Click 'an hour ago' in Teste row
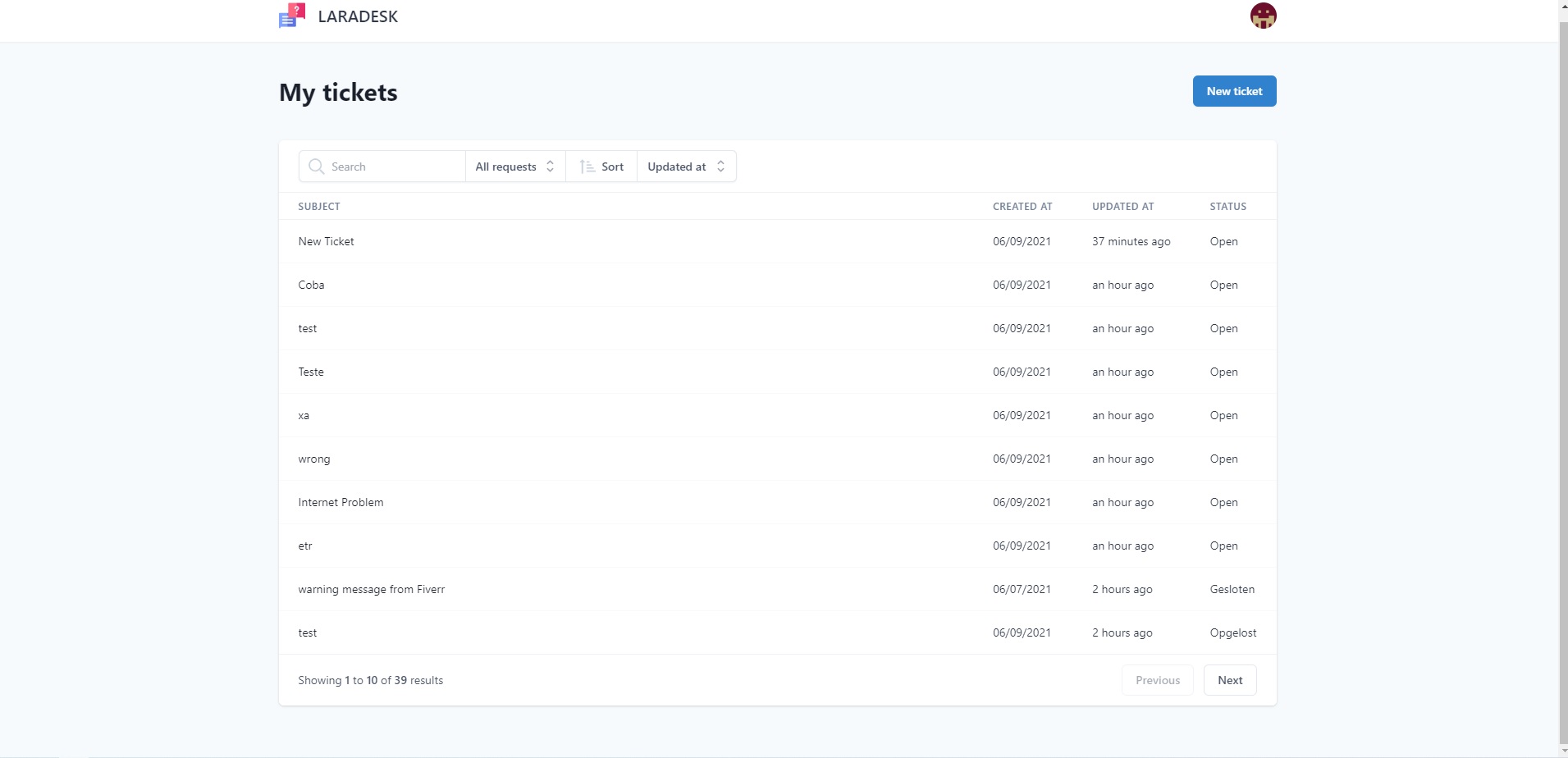 pos(1122,372)
